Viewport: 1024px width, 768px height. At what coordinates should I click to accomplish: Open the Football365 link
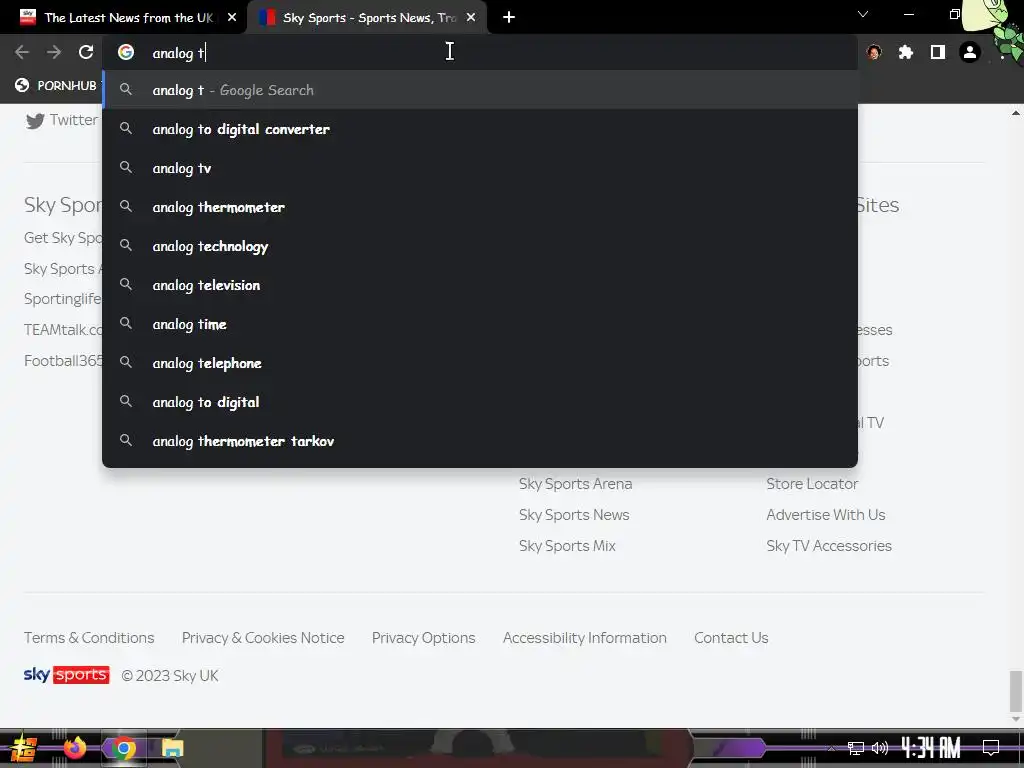63,360
